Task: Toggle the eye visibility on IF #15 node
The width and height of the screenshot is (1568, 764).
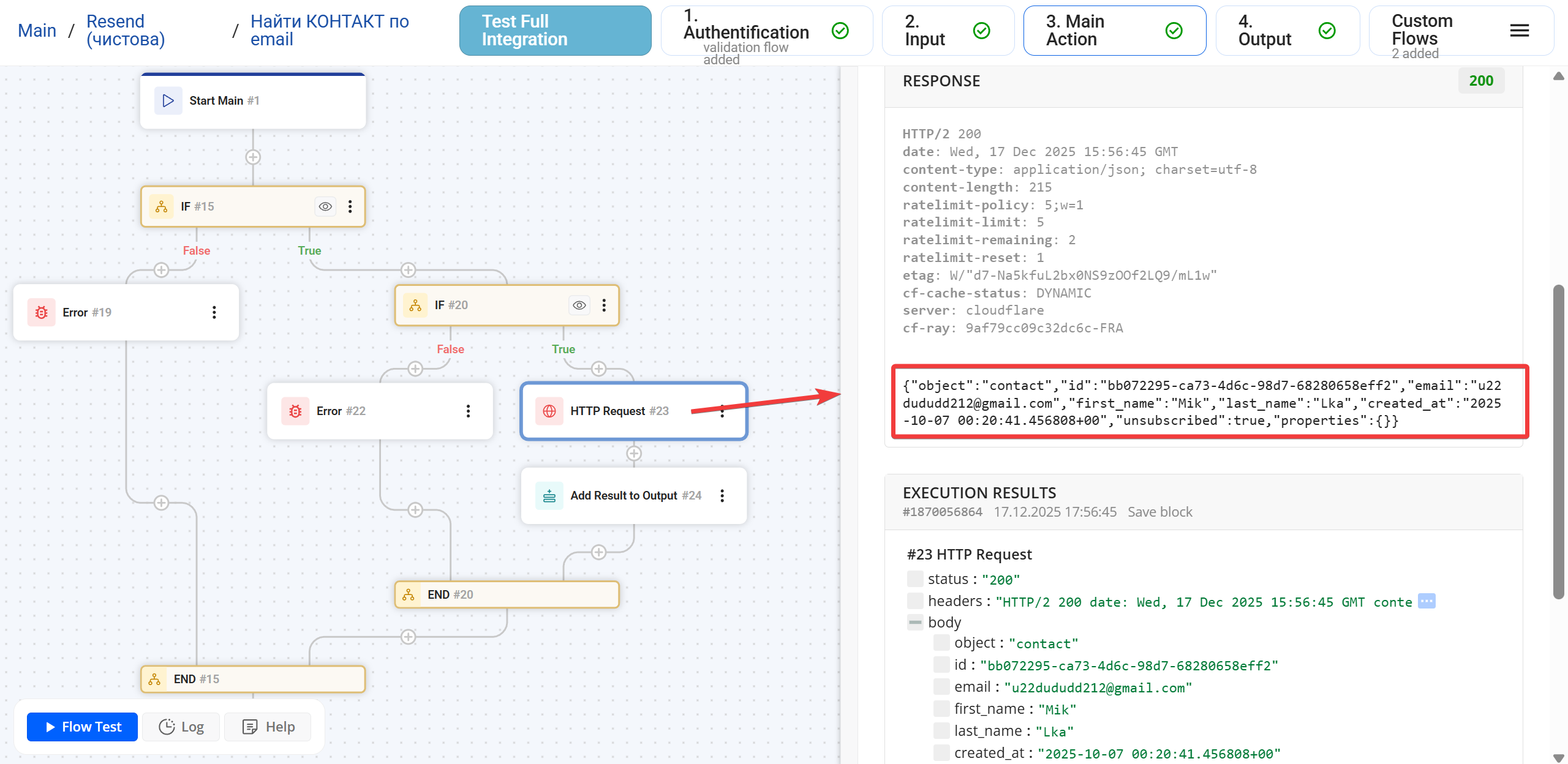Action: (325, 206)
